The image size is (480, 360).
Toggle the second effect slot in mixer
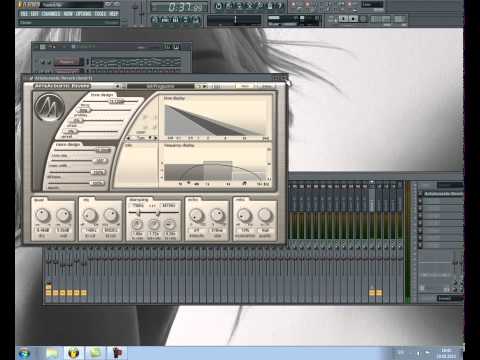(420, 201)
